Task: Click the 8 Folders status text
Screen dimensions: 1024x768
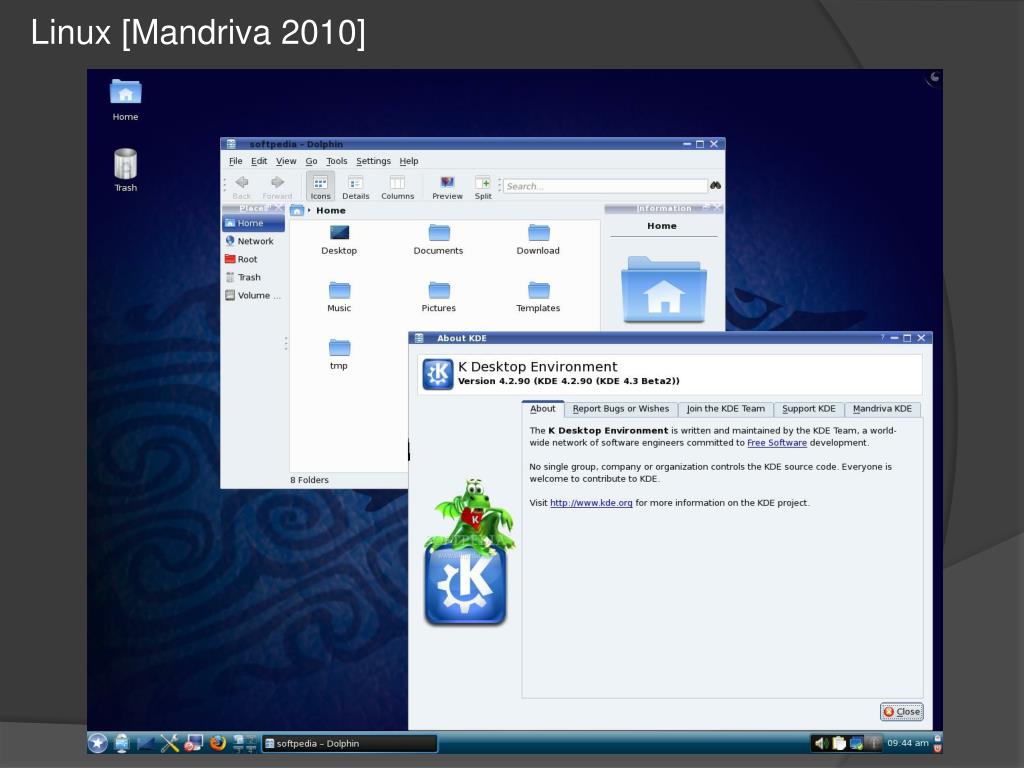Action: pyautogui.click(x=310, y=480)
